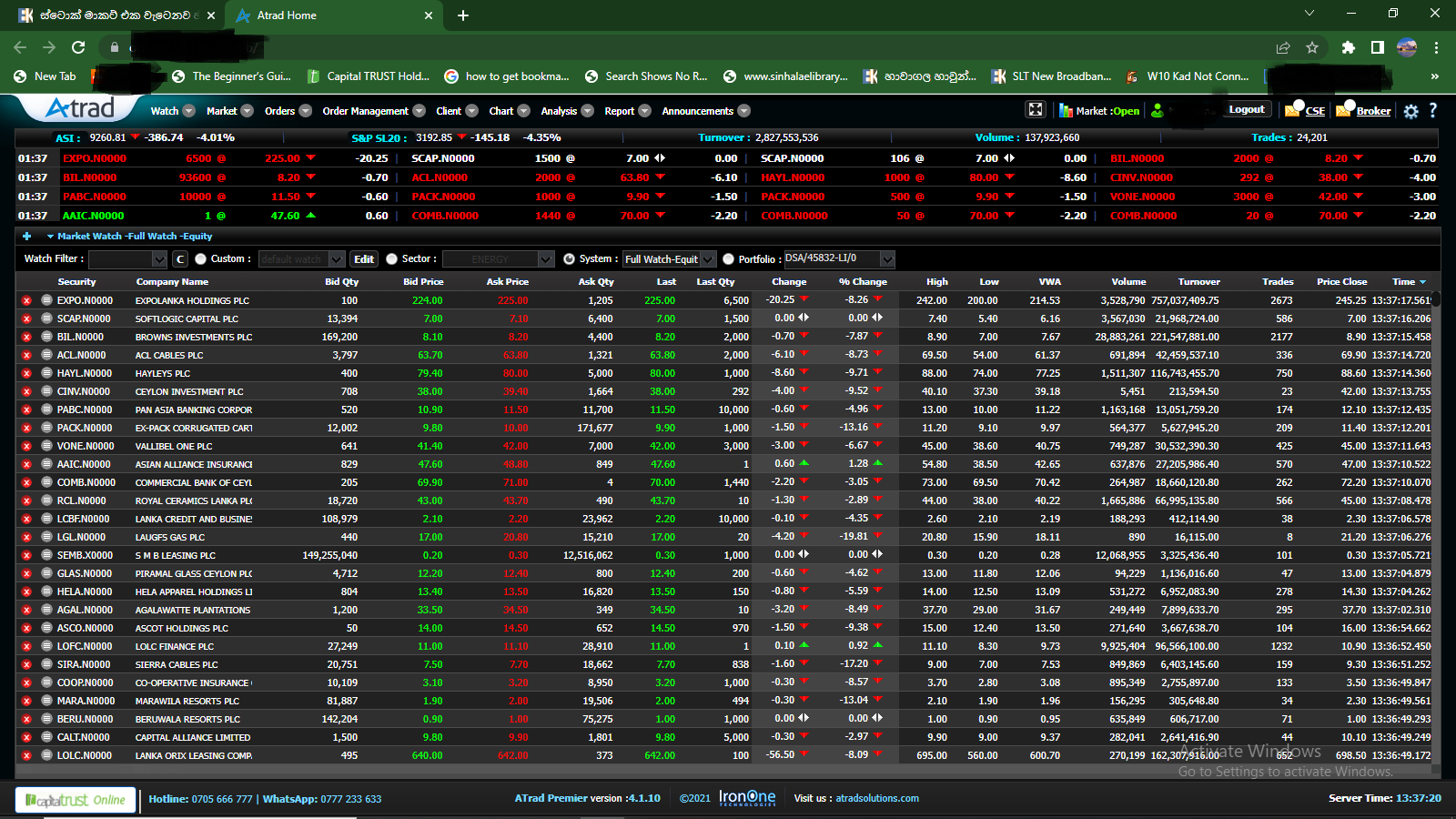Open the Client menu
The image size is (1456, 819).
click(457, 111)
